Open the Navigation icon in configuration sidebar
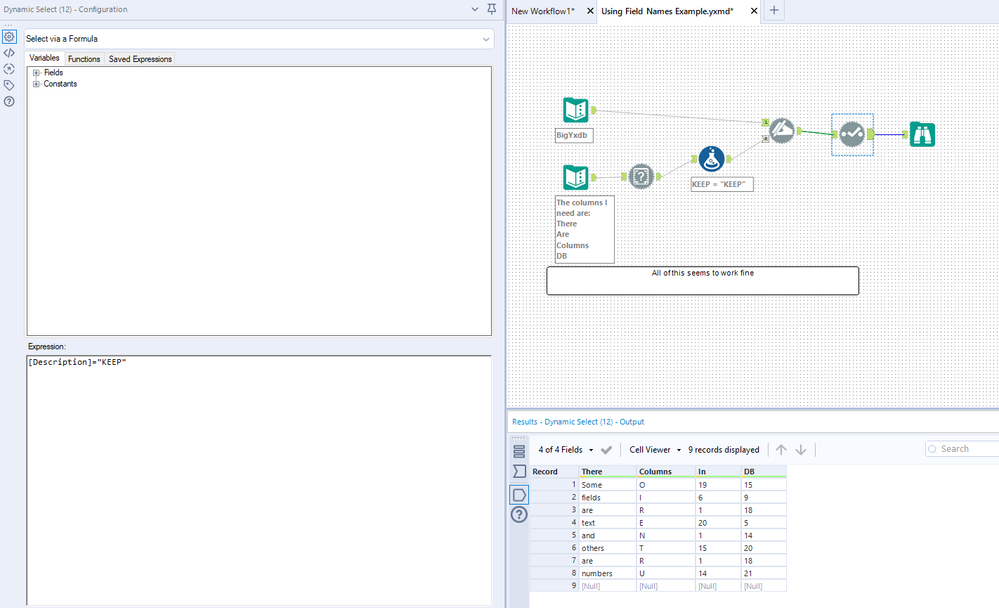This screenshot has height=608, width=999. (x=9, y=69)
